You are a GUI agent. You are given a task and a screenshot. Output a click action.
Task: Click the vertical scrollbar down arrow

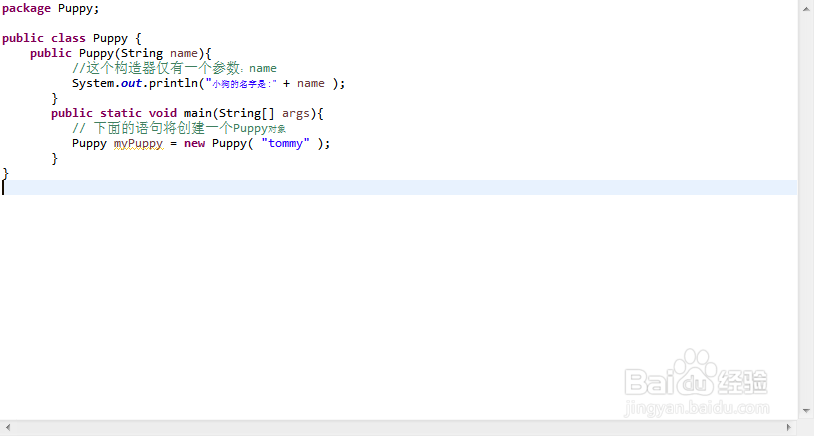[806, 411]
